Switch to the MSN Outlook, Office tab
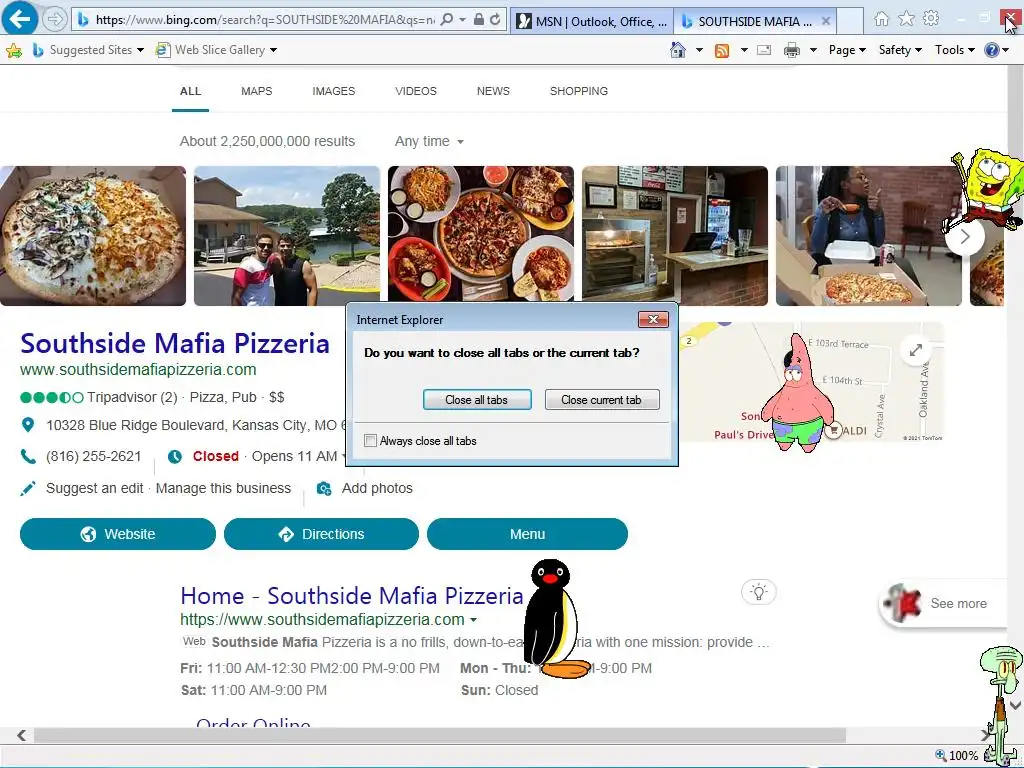The width and height of the screenshot is (1024, 768). tap(592, 22)
